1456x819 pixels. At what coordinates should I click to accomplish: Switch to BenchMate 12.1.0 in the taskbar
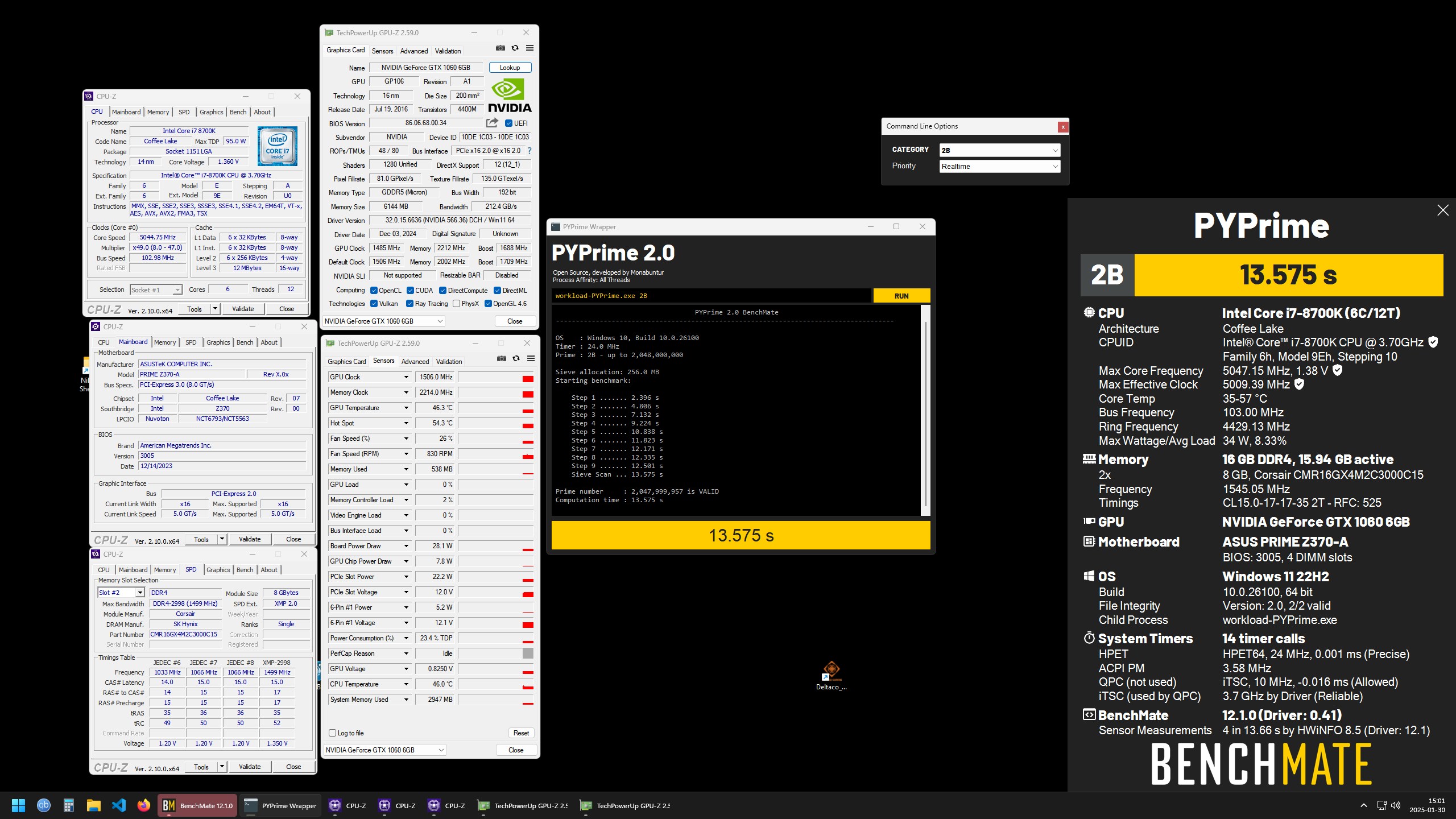point(197,805)
